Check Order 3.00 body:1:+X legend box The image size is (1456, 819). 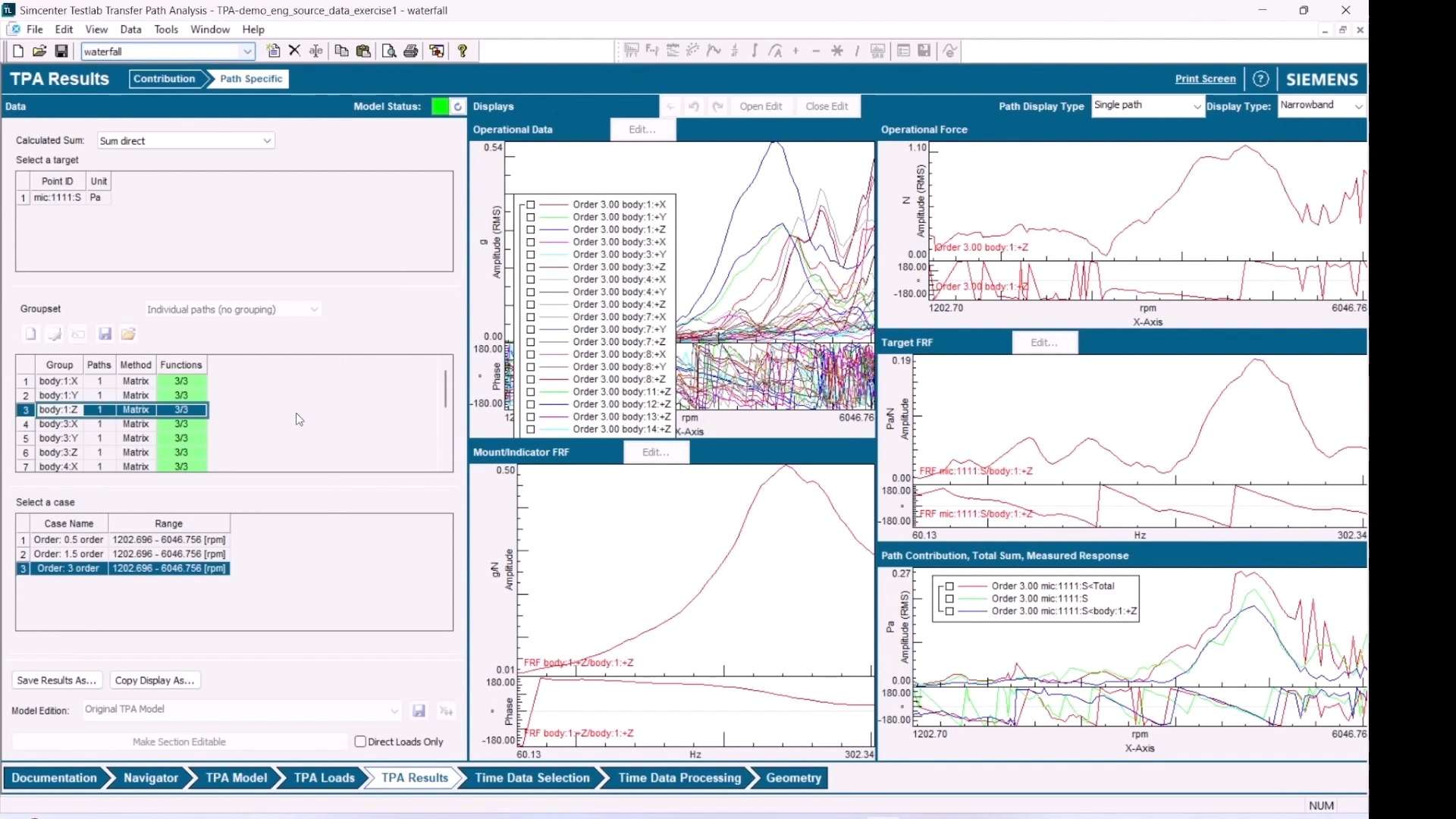point(531,205)
